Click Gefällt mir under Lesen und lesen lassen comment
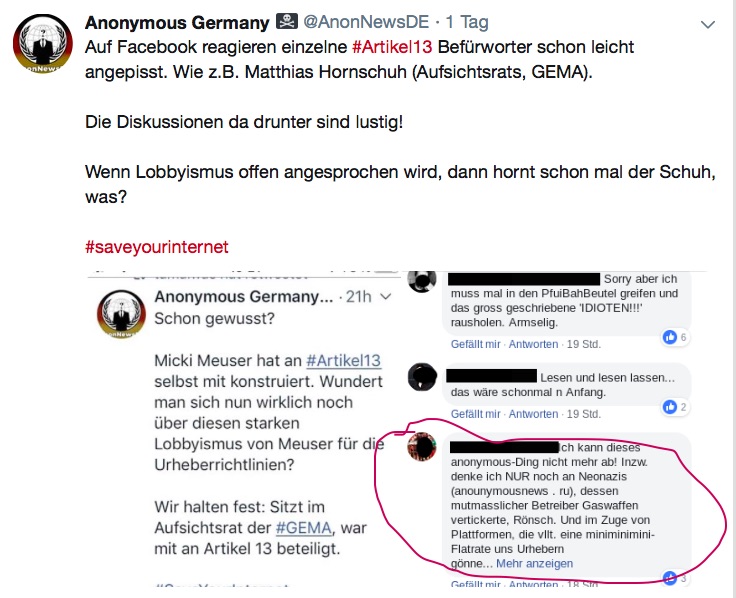The width and height of the screenshot is (736, 598). point(475,414)
